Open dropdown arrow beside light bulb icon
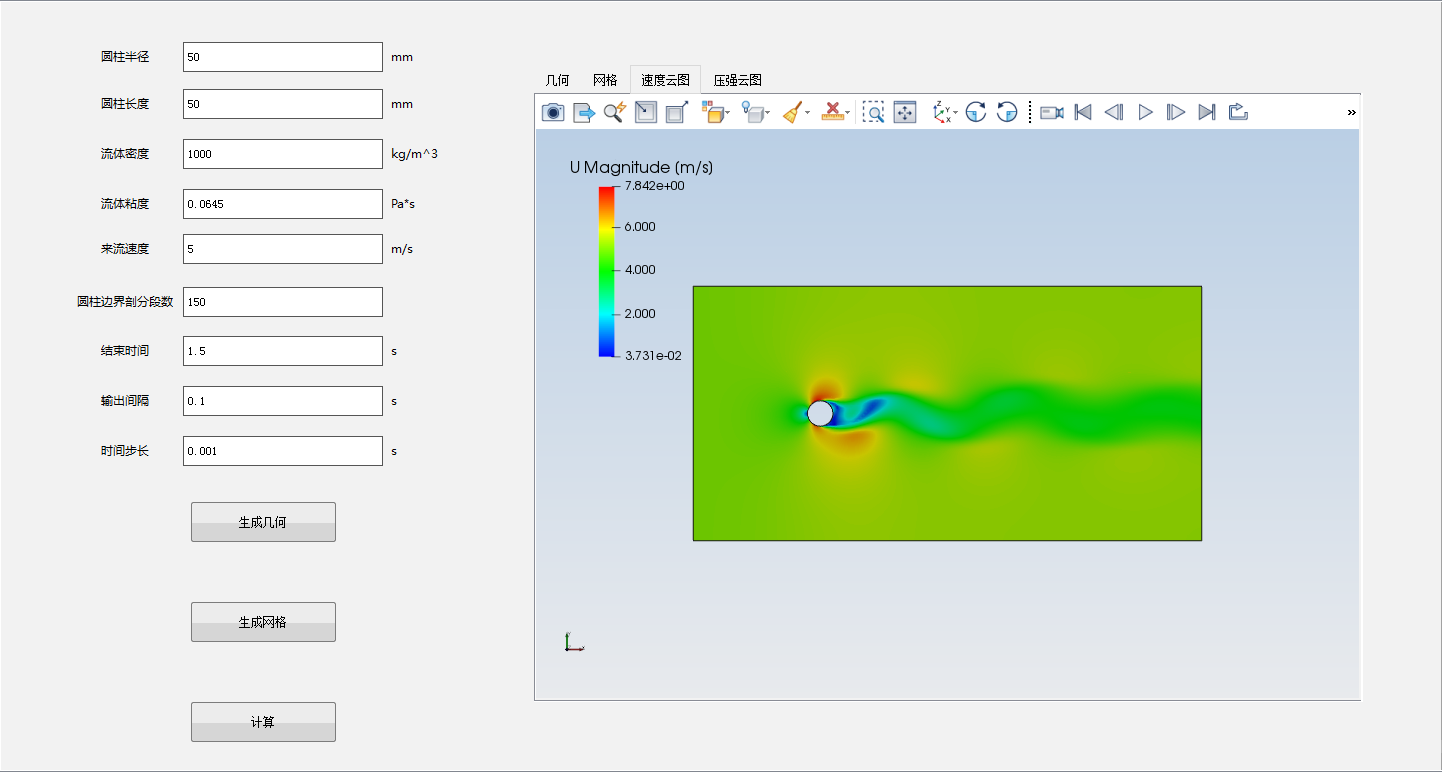Image resolution: width=1442 pixels, height=772 pixels. click(x=767, y=113)
